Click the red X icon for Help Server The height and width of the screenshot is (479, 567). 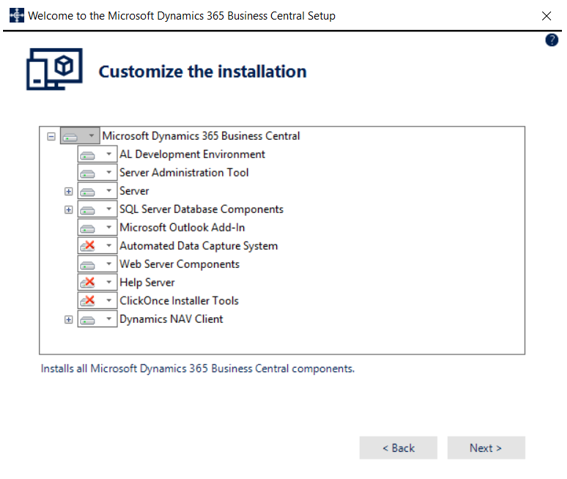click(88, 282)
